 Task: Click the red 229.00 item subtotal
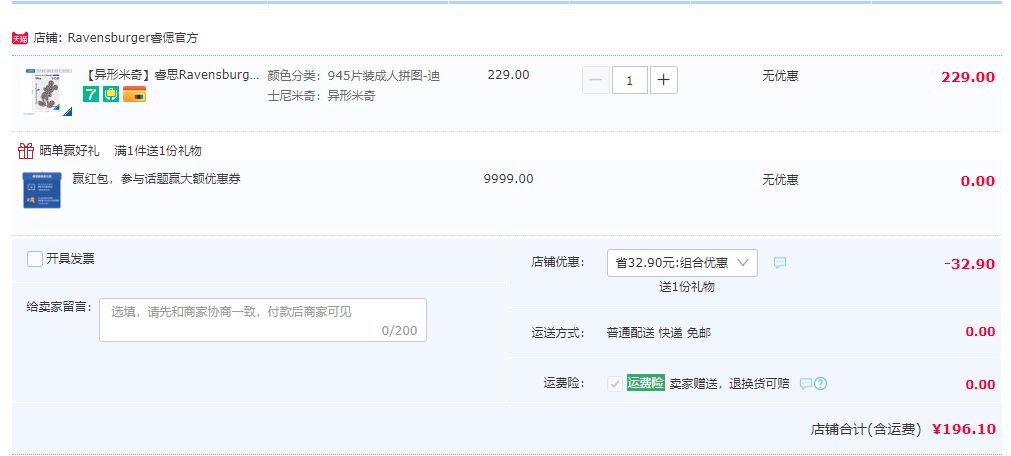(968, 77)
